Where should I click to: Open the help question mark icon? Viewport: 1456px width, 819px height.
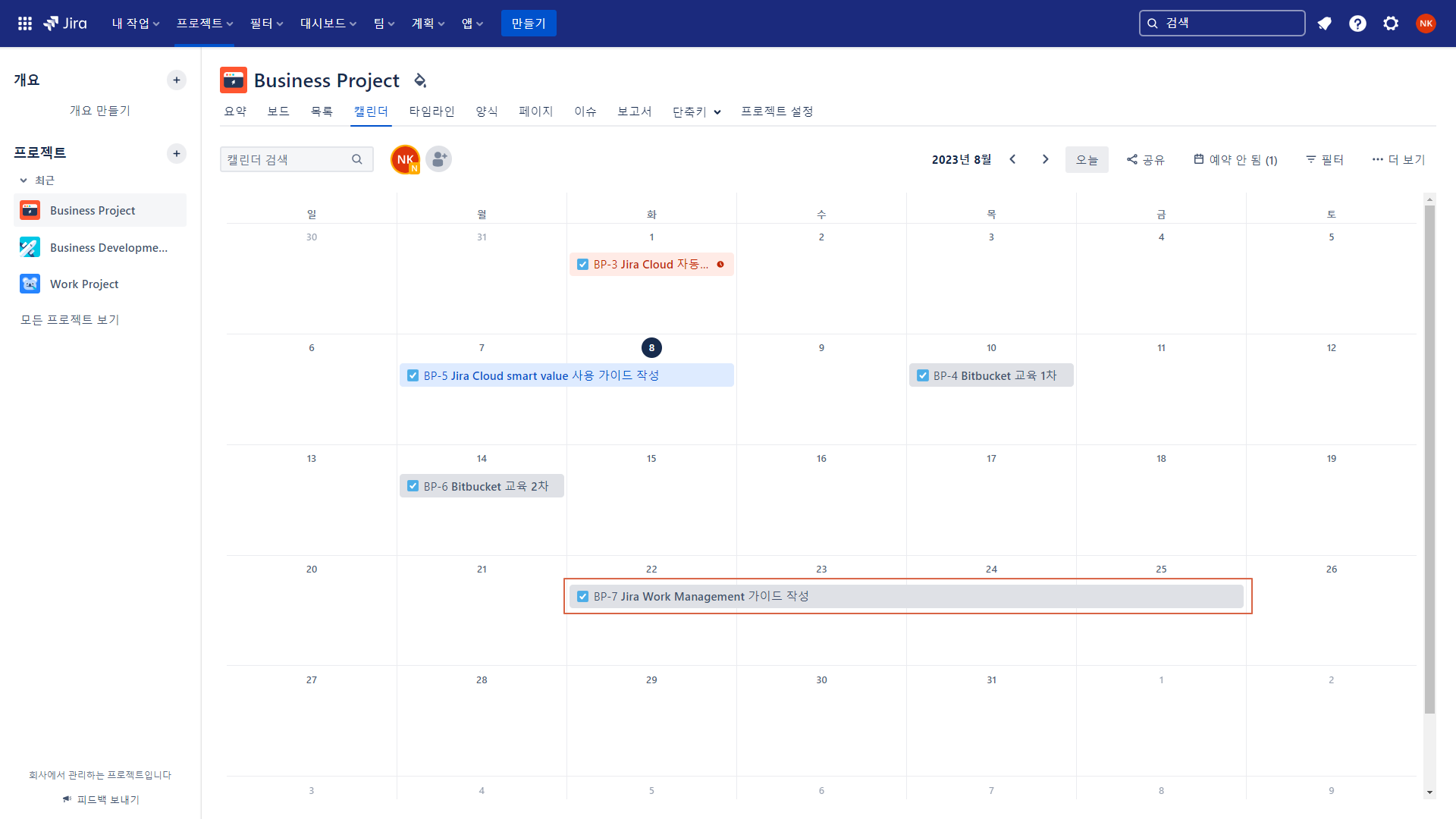[x=1357, y=24]
